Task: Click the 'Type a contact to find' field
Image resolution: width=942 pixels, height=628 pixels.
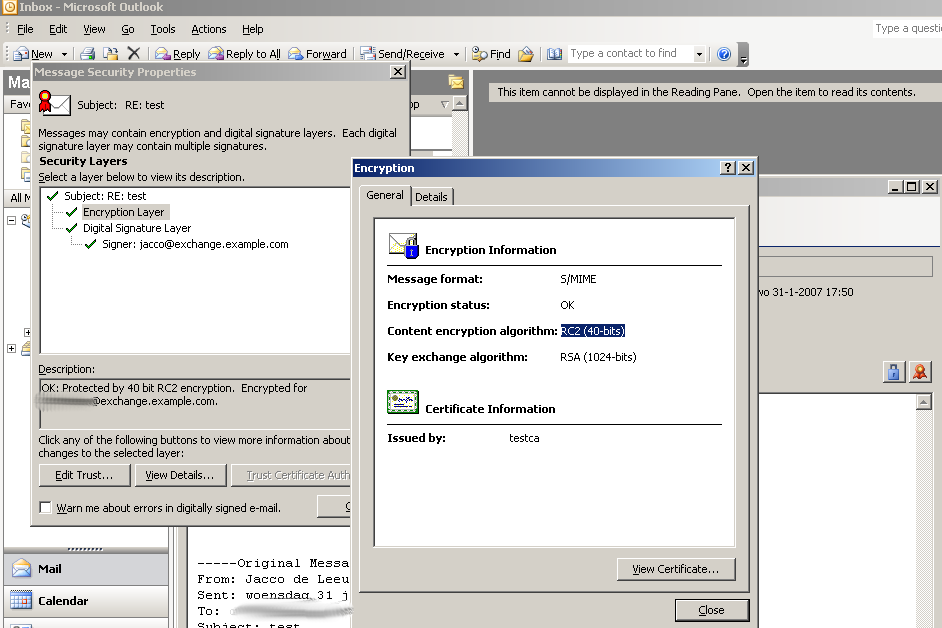Action: (x=630, y=53)
